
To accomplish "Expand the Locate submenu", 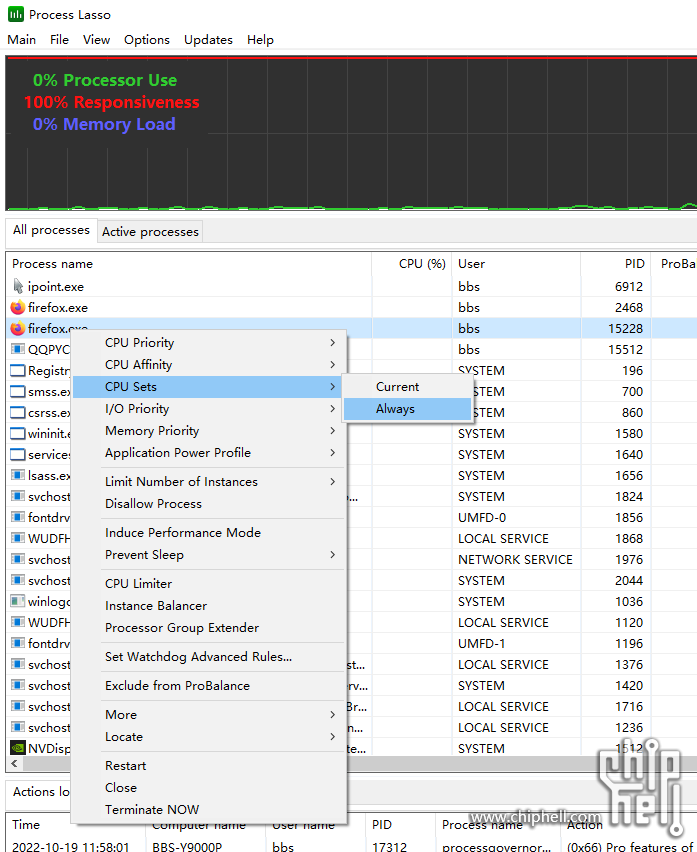I will [210, 737].
